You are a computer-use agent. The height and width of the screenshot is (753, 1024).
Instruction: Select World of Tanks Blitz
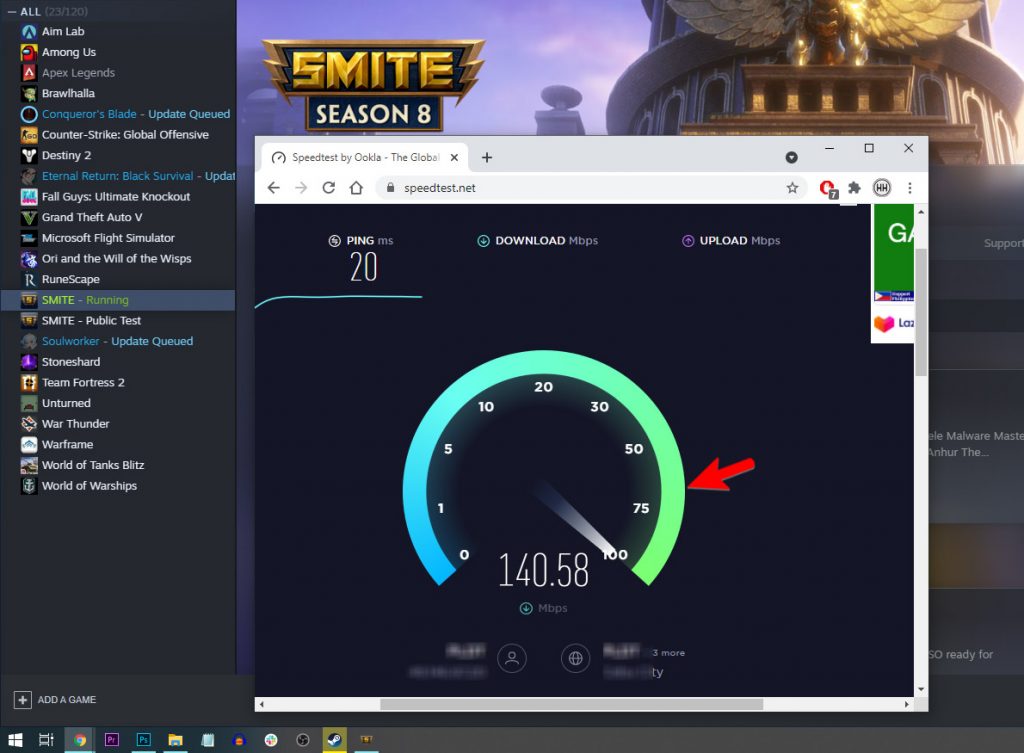click(x=93, y=465)
